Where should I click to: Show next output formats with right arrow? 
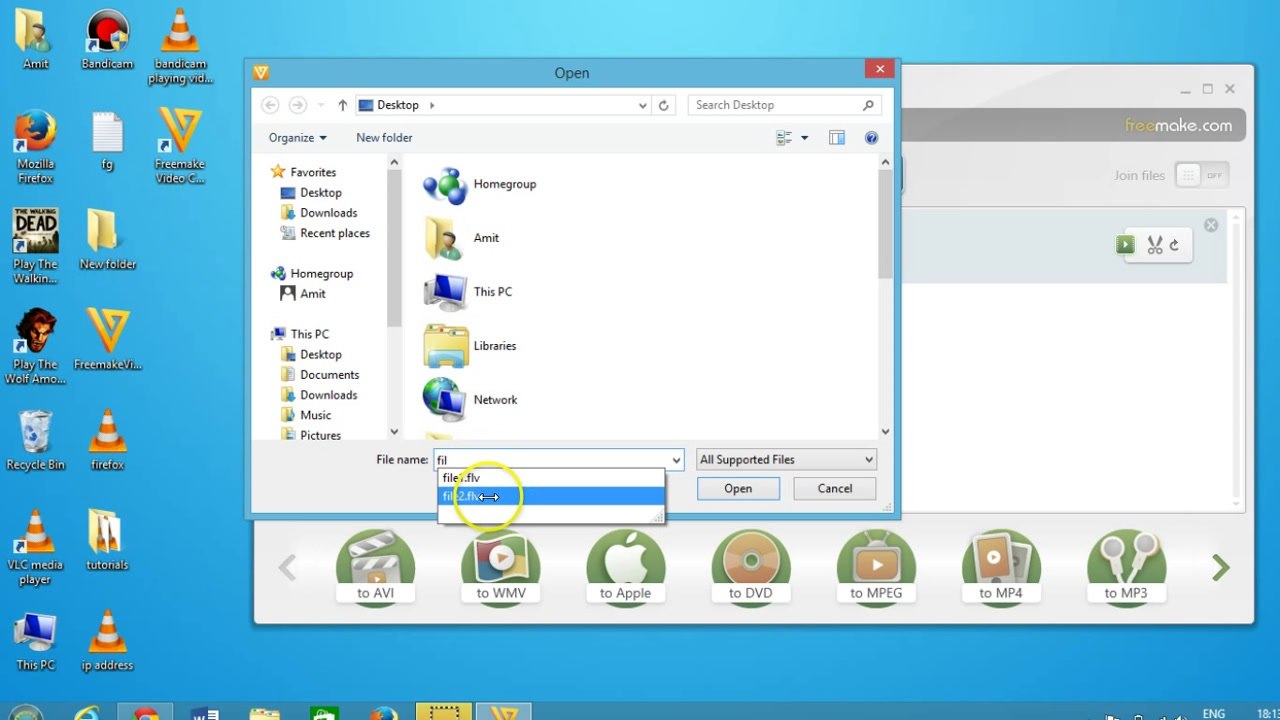point(1220,568)
